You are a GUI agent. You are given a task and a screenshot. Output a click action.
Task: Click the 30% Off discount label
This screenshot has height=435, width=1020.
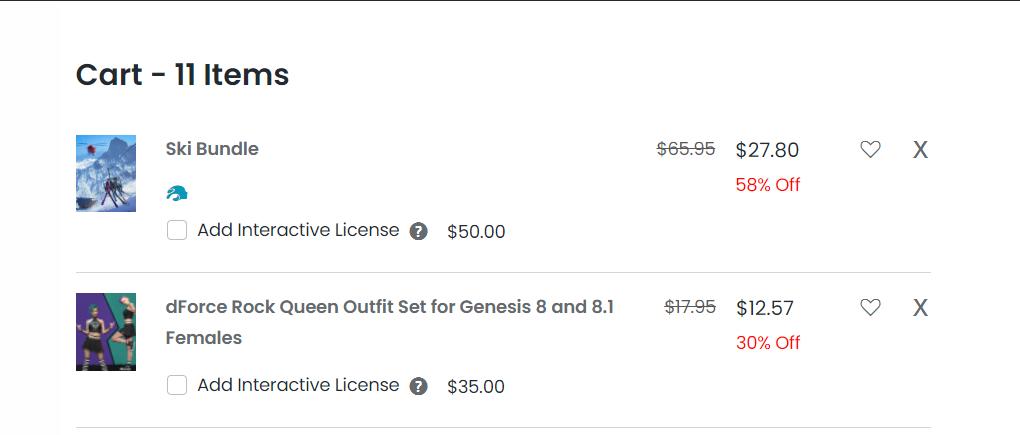[x=768, y=343]
